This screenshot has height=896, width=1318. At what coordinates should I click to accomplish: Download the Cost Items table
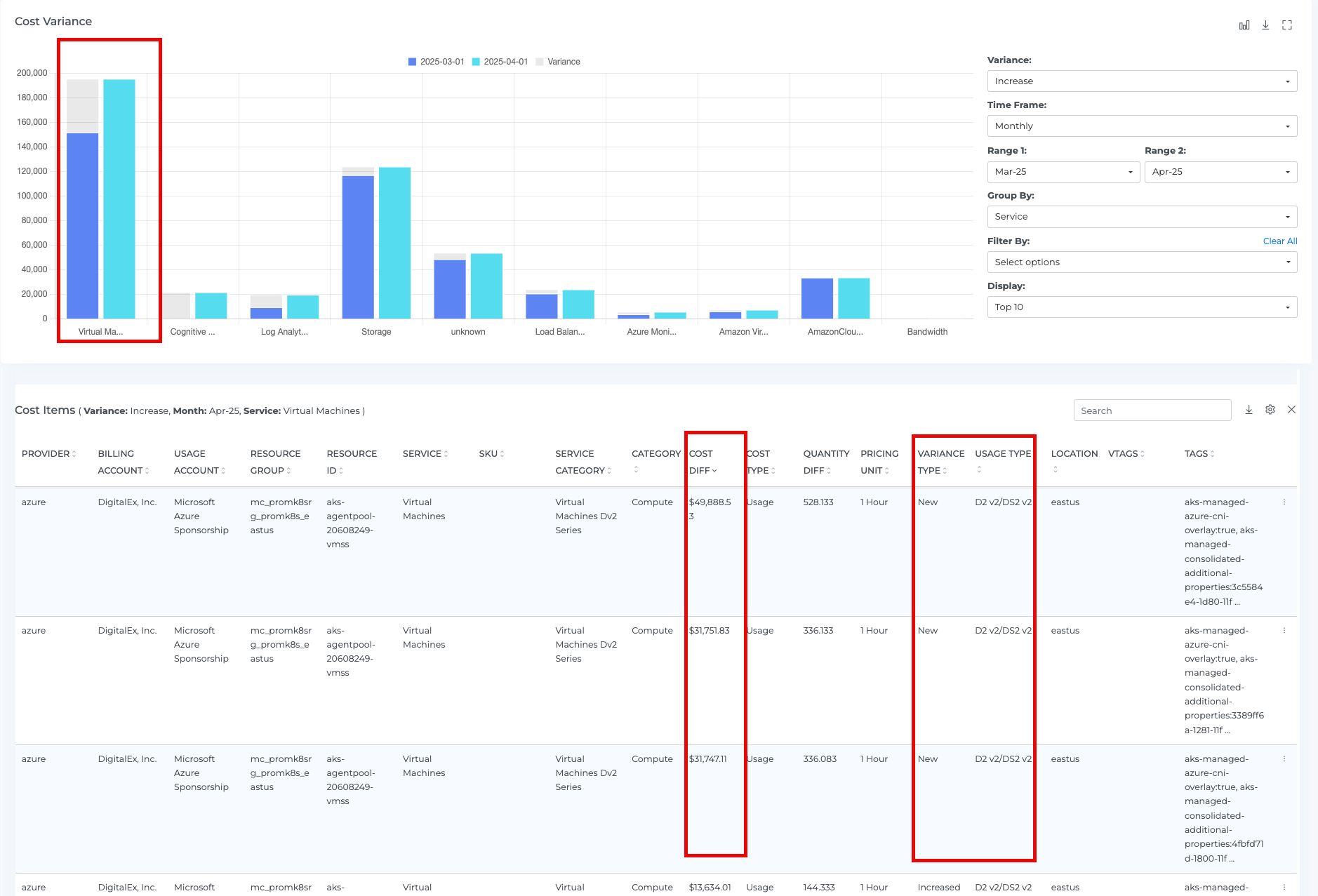1249,410
